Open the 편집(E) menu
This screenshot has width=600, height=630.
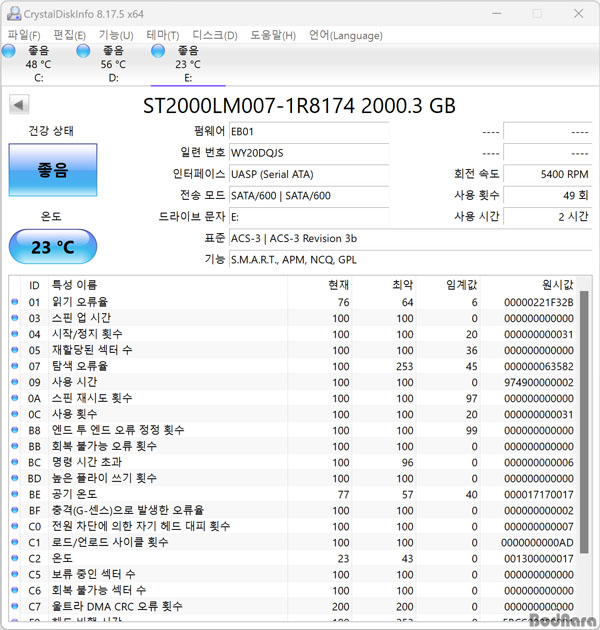tap(70, 35)
